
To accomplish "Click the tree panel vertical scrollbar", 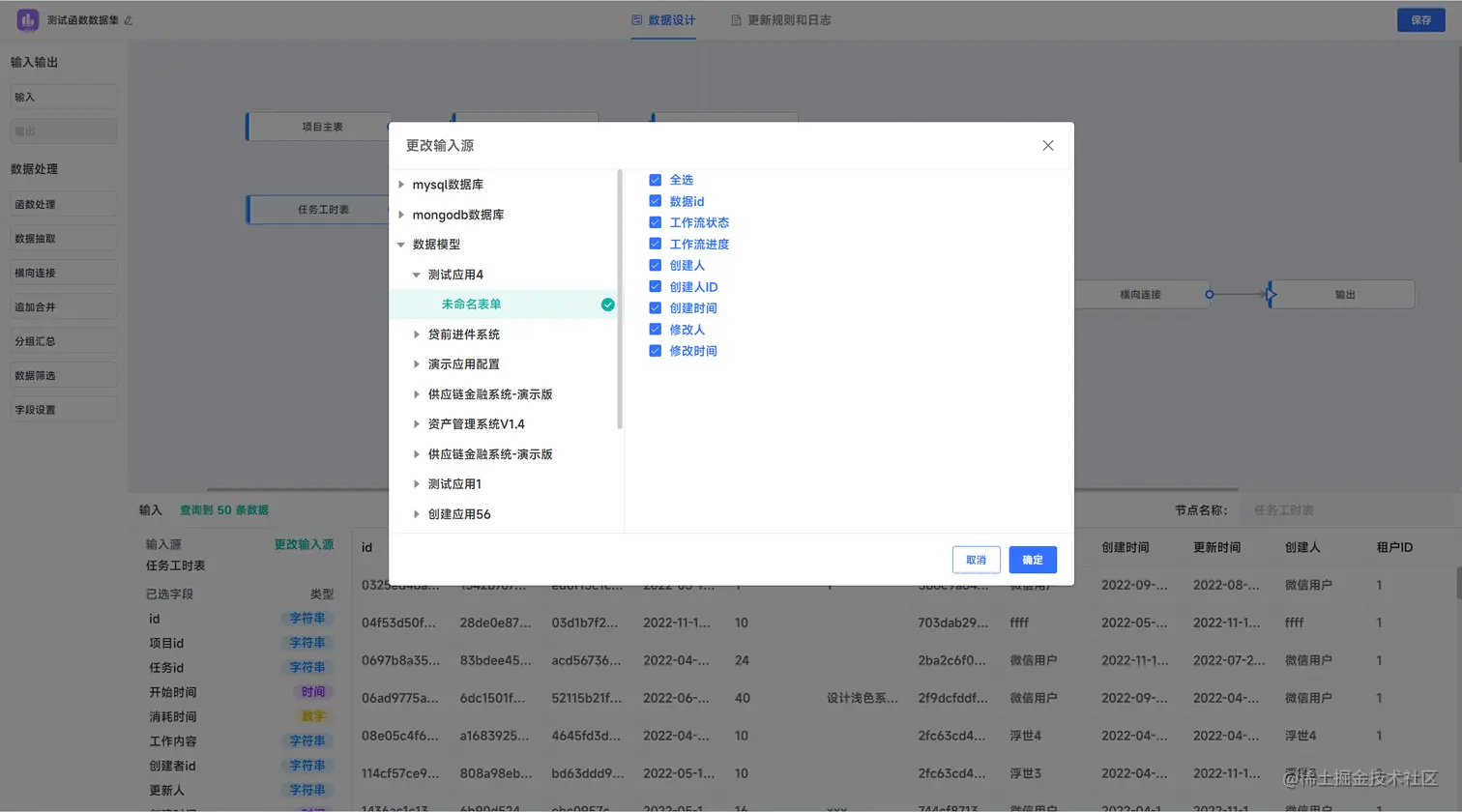I will [619, 300].
